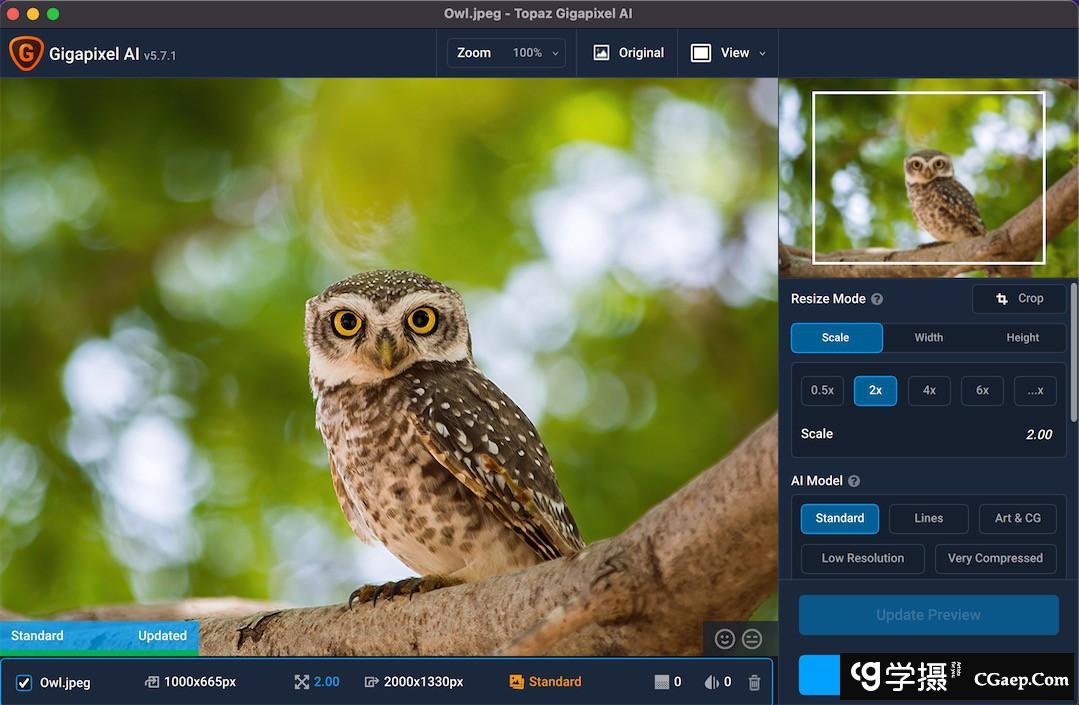Image resolution: width=1079 pixels, height=705 pixels.
Task: Select the Art & CG model
Action: (1017, 518)
